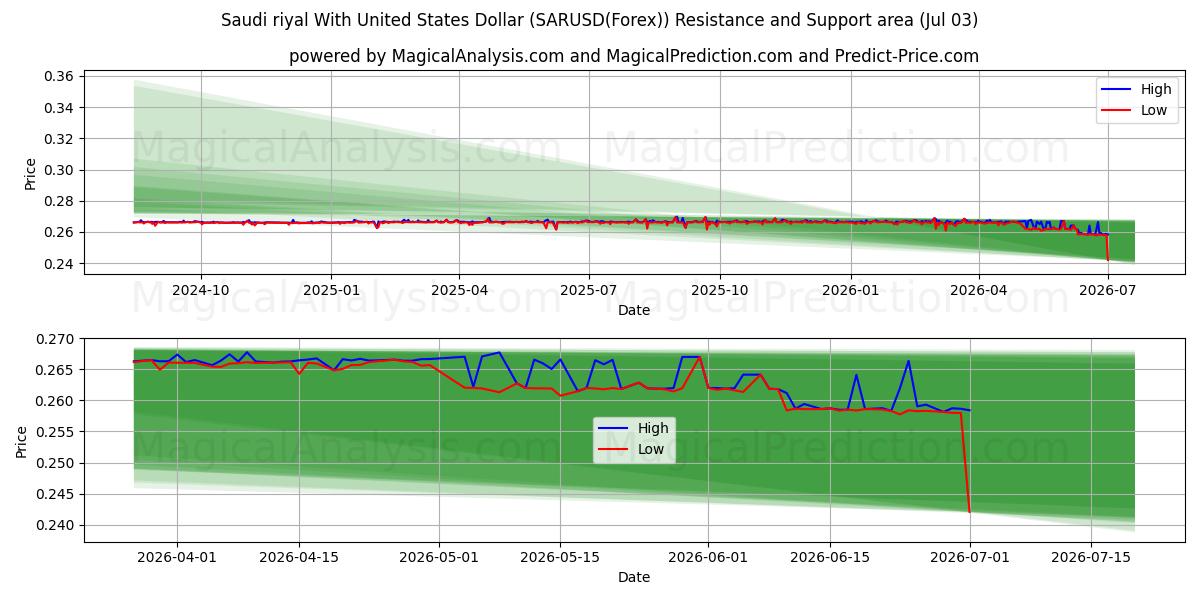Click the 2025-01 date tick label
Viewport: 1200px width, 600px height.
pos(331,290)
